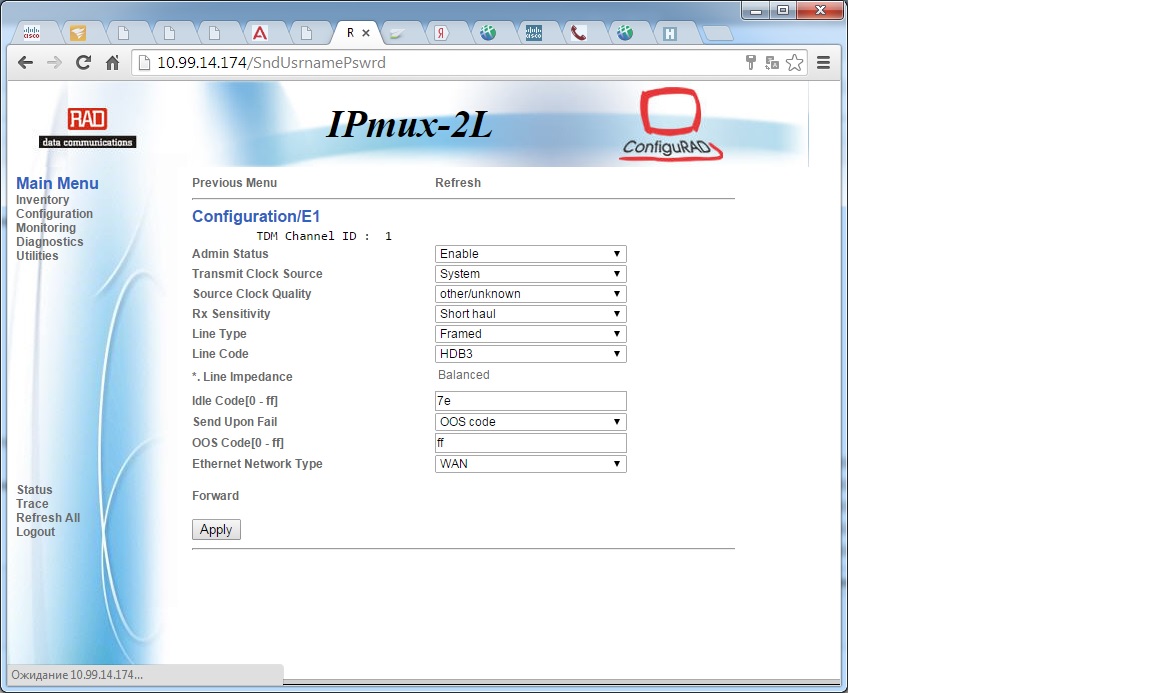
Task: Click Refresh All in the sidebar
Action: pos(48,517)
